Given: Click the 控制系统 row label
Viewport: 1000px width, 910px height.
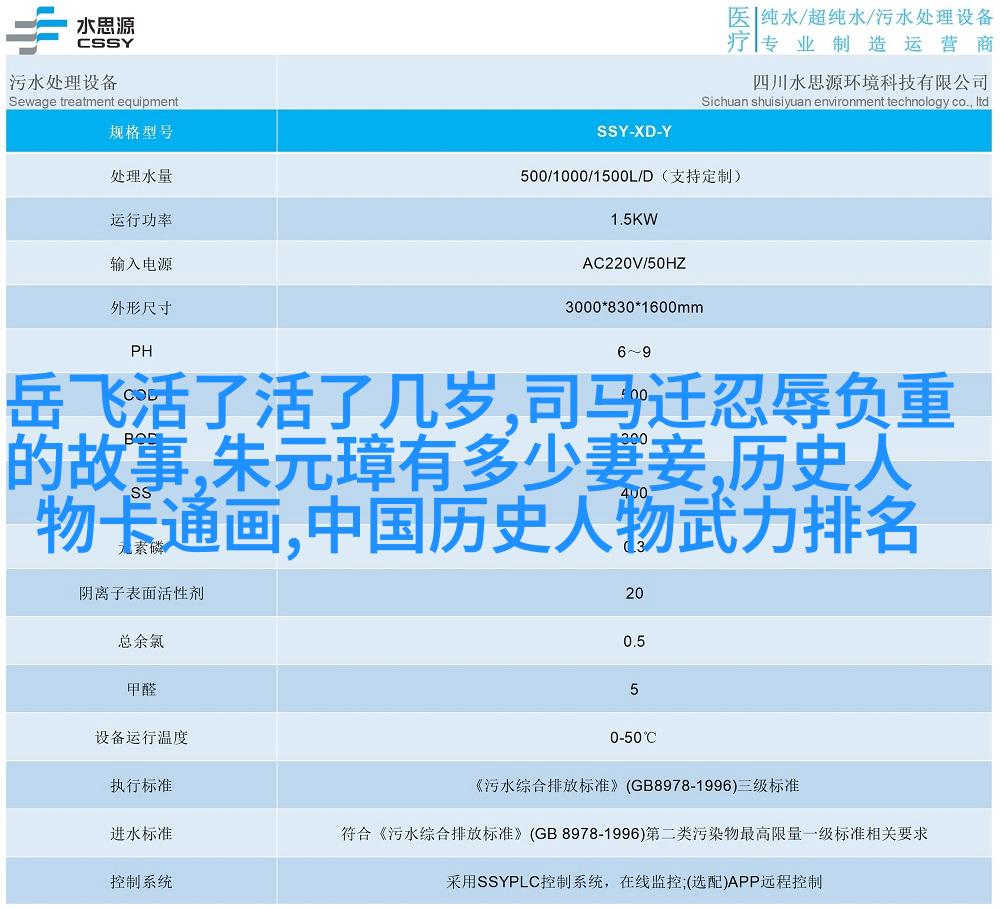Looking at the screenshot, I should click(141, 882).
